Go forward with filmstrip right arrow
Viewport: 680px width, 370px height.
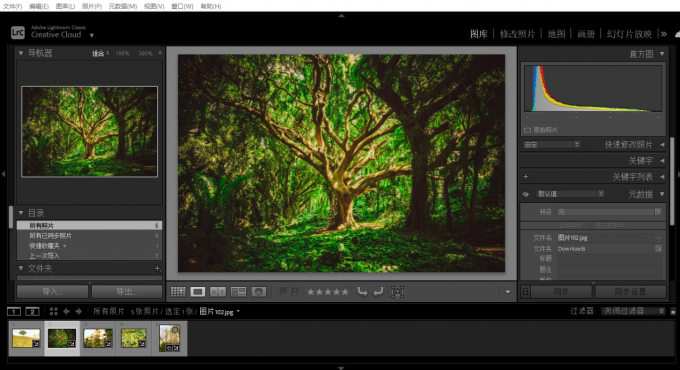[x=78, y=311]
